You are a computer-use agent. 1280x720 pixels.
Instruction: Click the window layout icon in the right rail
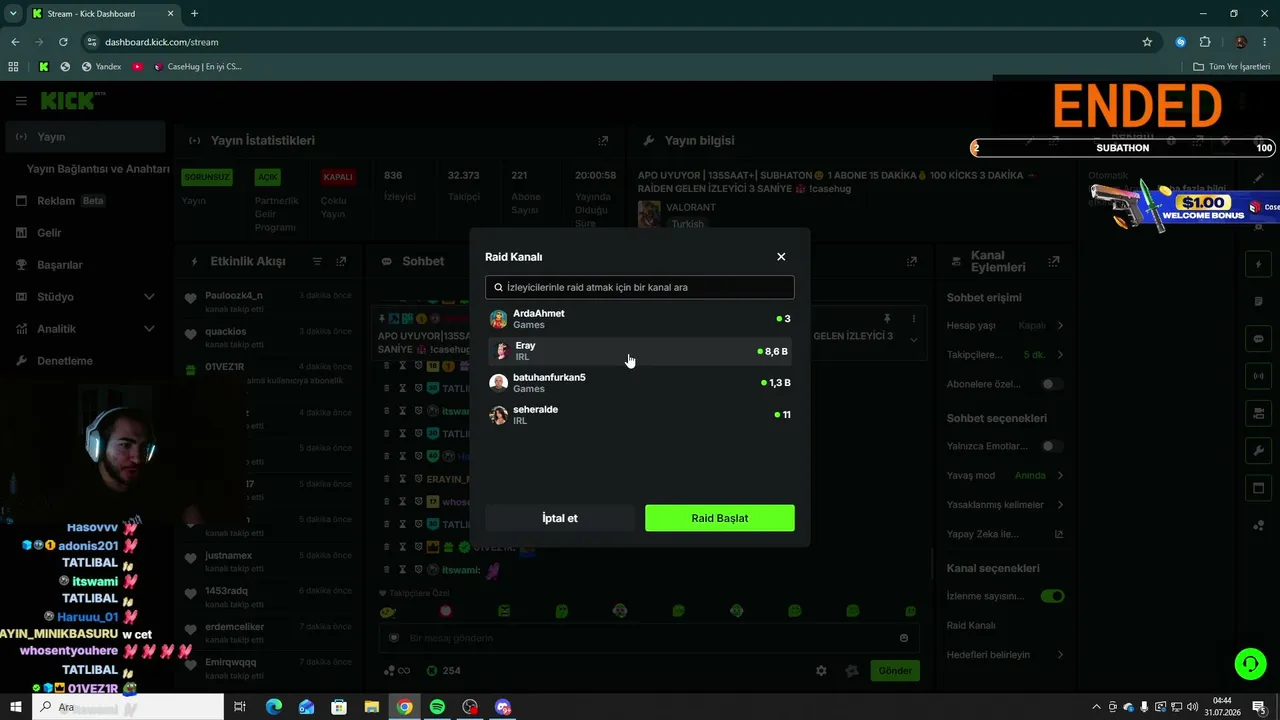coord(1258,488)
